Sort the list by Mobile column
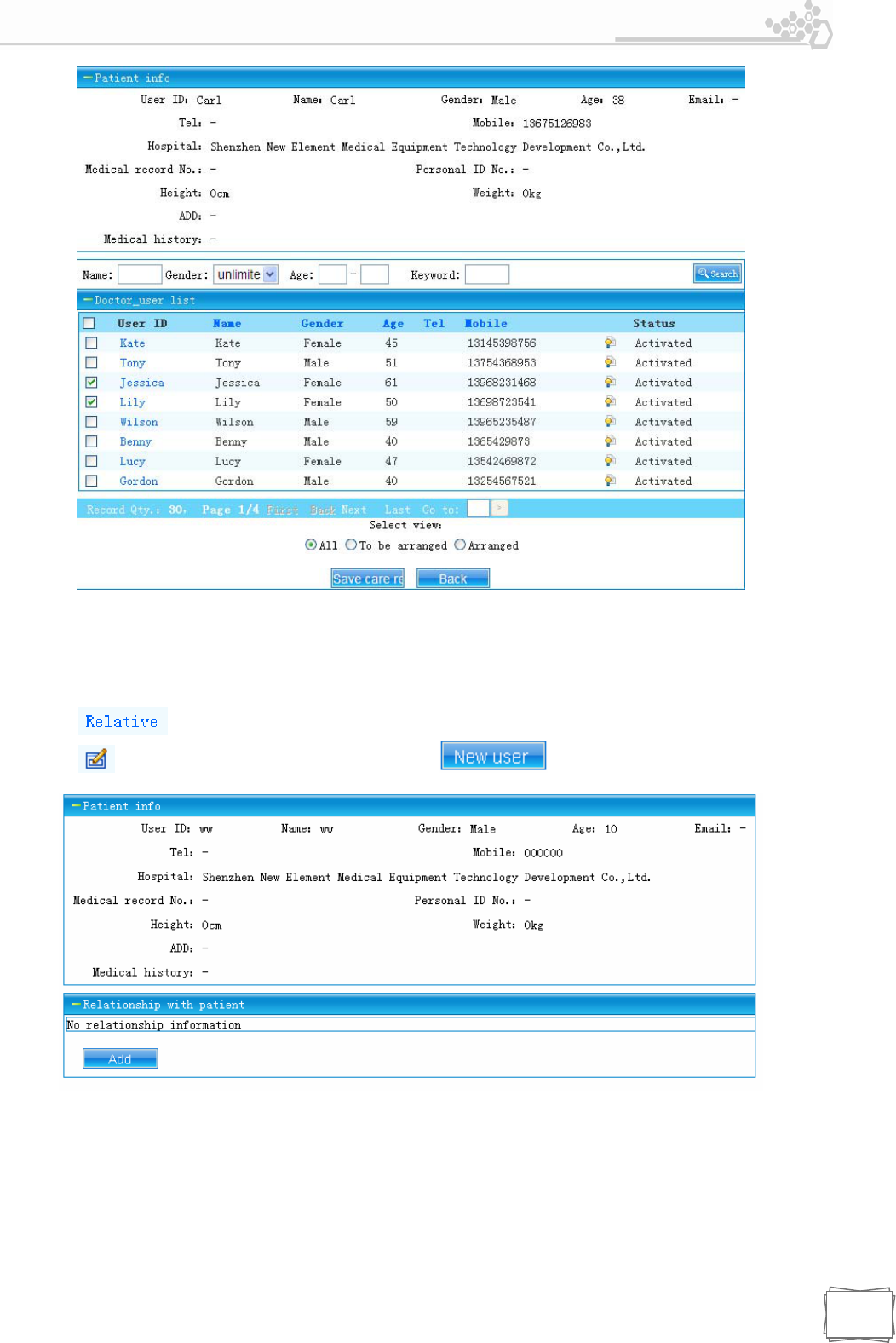Viewport: 896px width, 1343px height. click(485, 323)
